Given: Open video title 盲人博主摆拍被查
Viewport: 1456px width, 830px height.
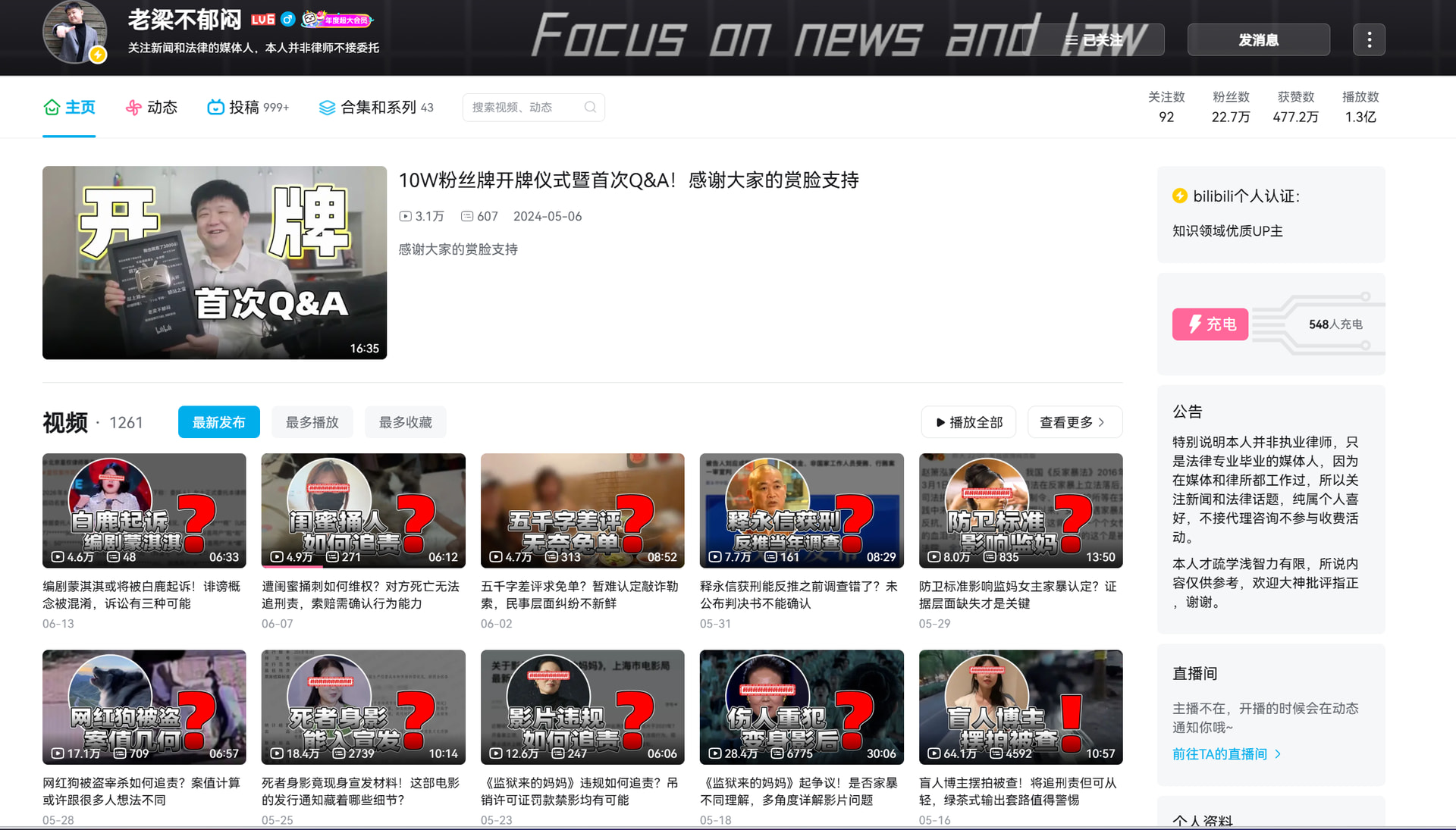Looking at the screenshot, I should tap(1018, 791).
